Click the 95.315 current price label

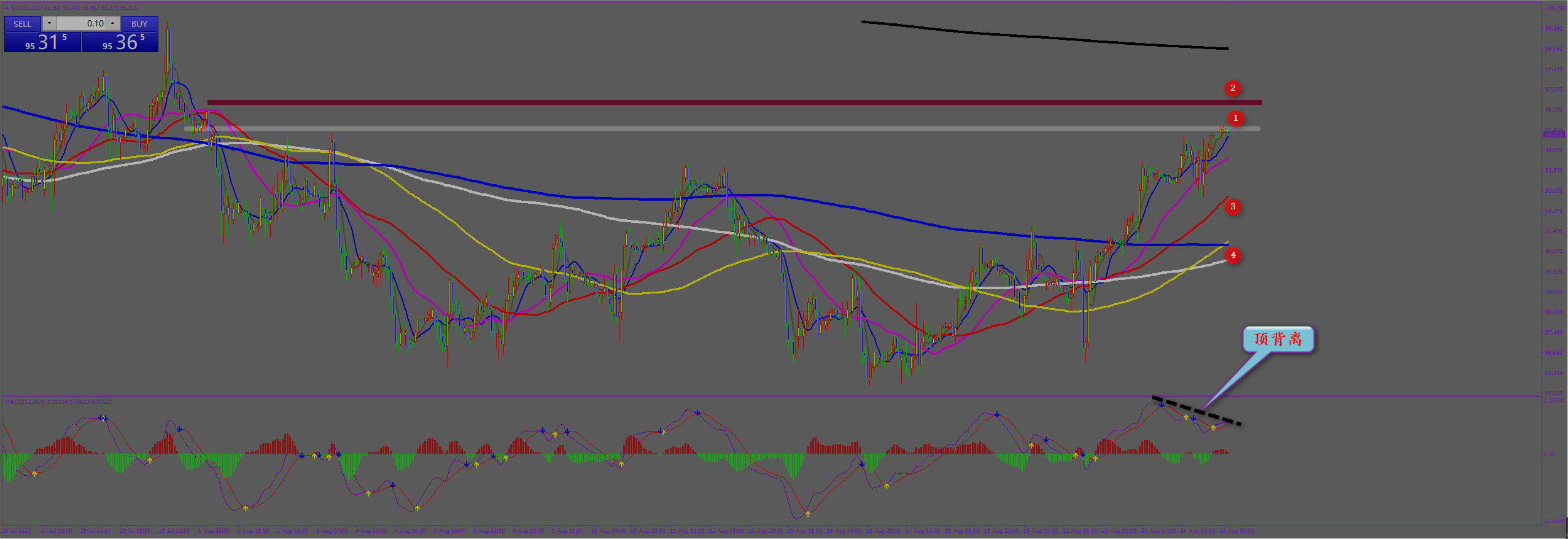coord(1553,134)
